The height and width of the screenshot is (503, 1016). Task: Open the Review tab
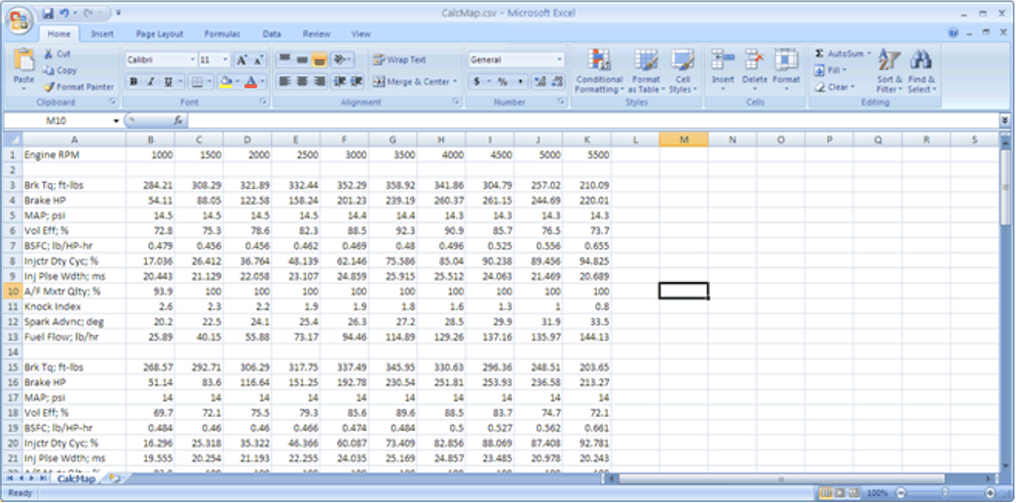(x=317, y=34)
